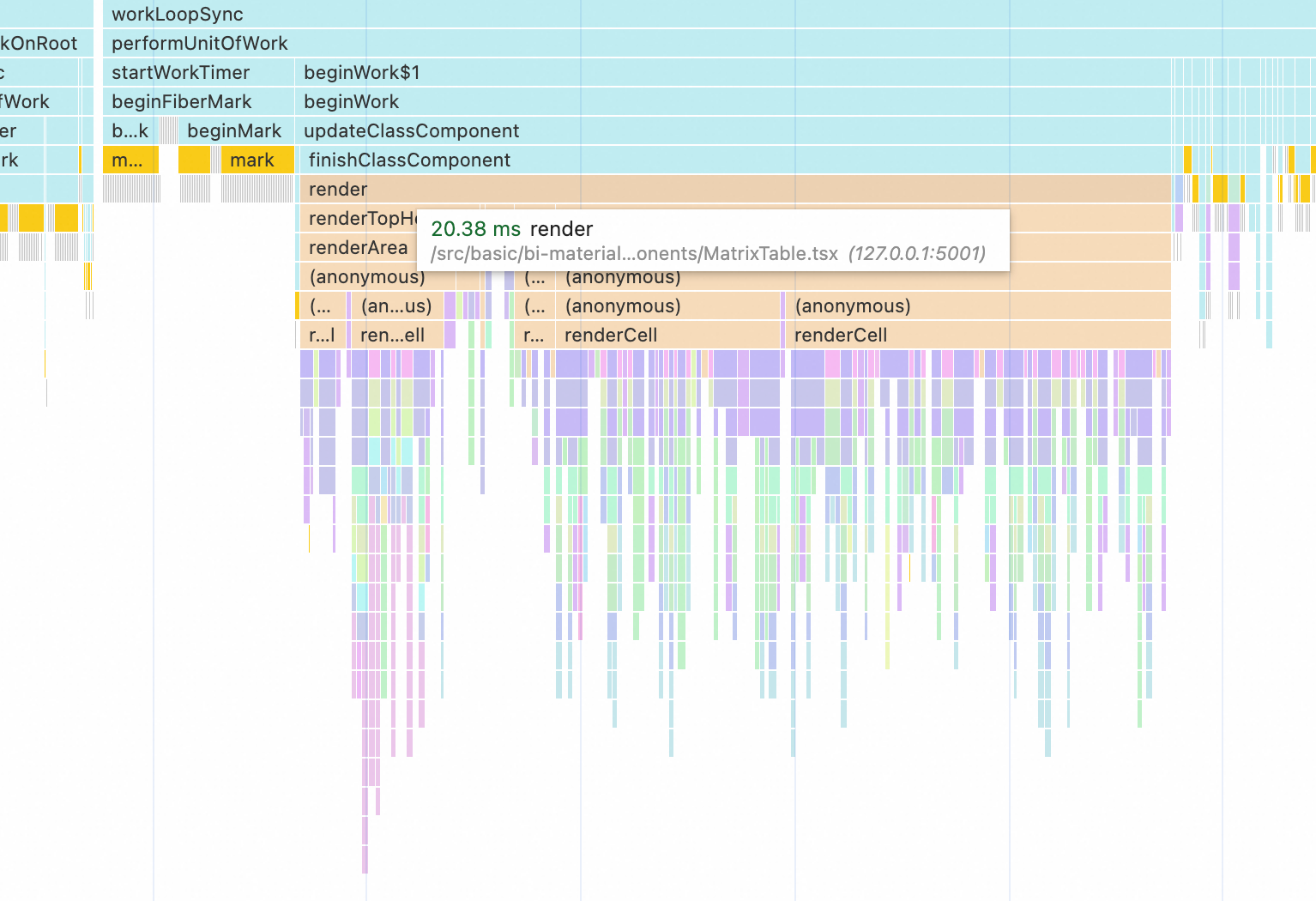Click the renderTopH... frame
Viewport: 1316px width, 901px height.
pyautogui.click(x=358, y=218)
